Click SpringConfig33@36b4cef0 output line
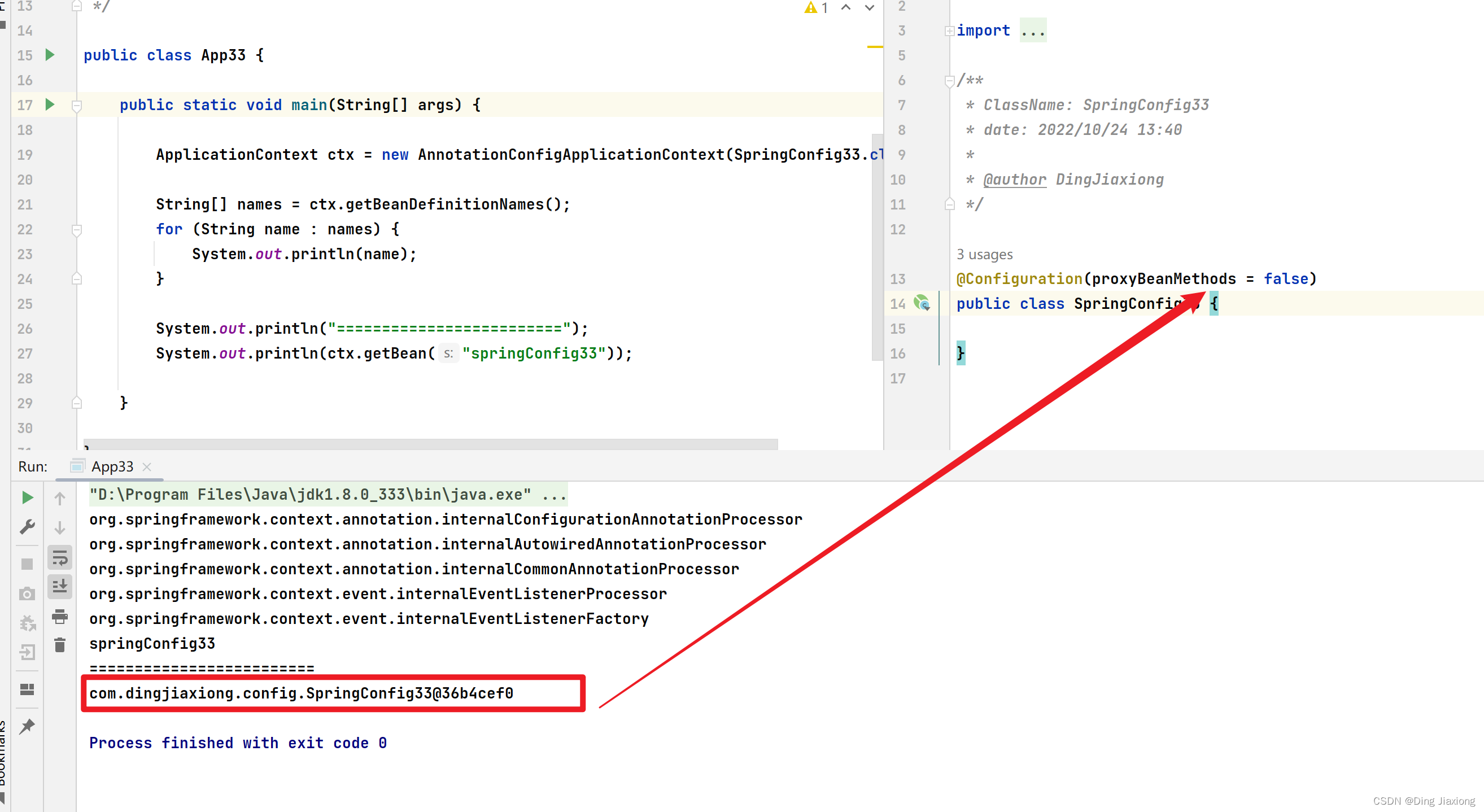 [302, 693]
